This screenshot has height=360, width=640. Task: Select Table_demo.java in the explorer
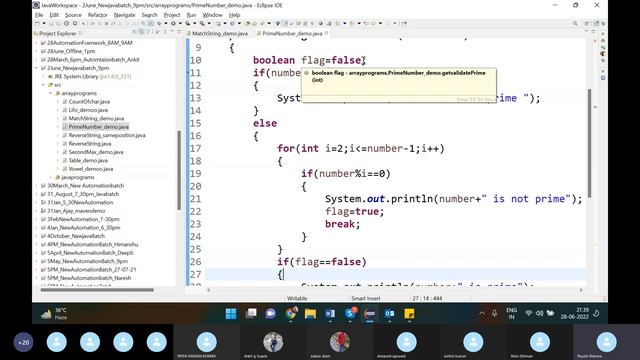point(88,160)
